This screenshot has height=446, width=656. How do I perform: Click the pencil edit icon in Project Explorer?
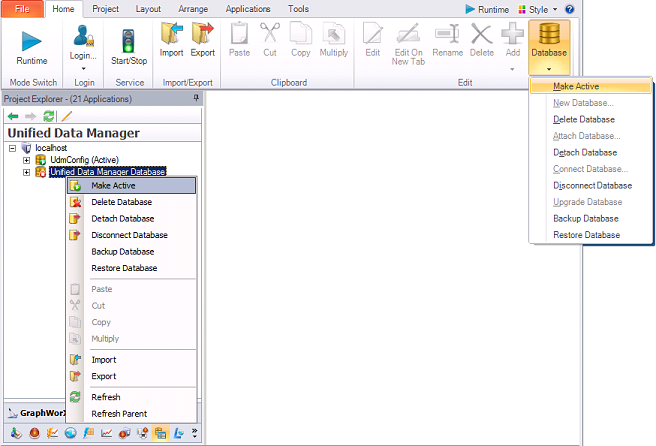(67, 117)
